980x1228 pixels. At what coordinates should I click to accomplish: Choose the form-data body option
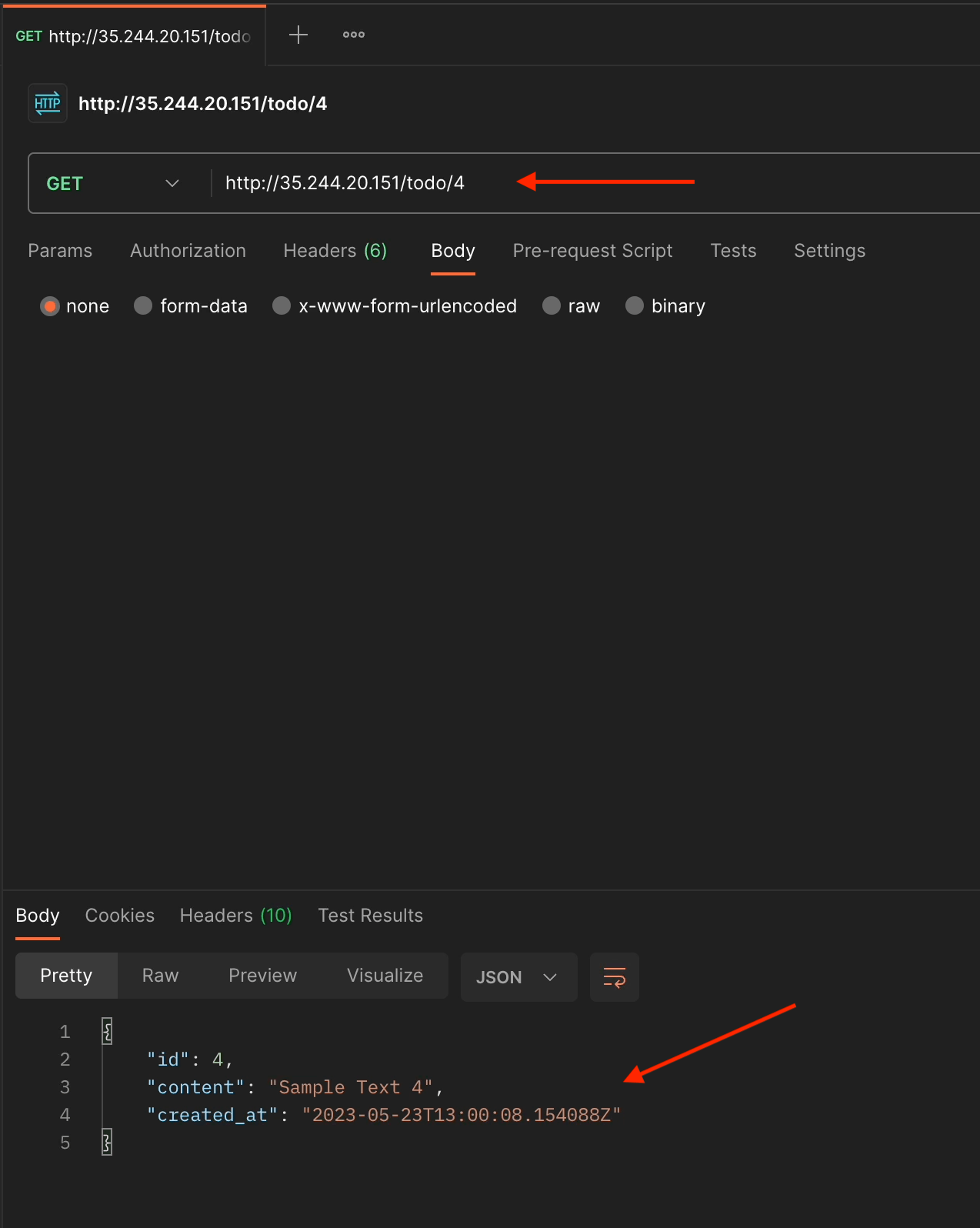click(x=143, y=306)
